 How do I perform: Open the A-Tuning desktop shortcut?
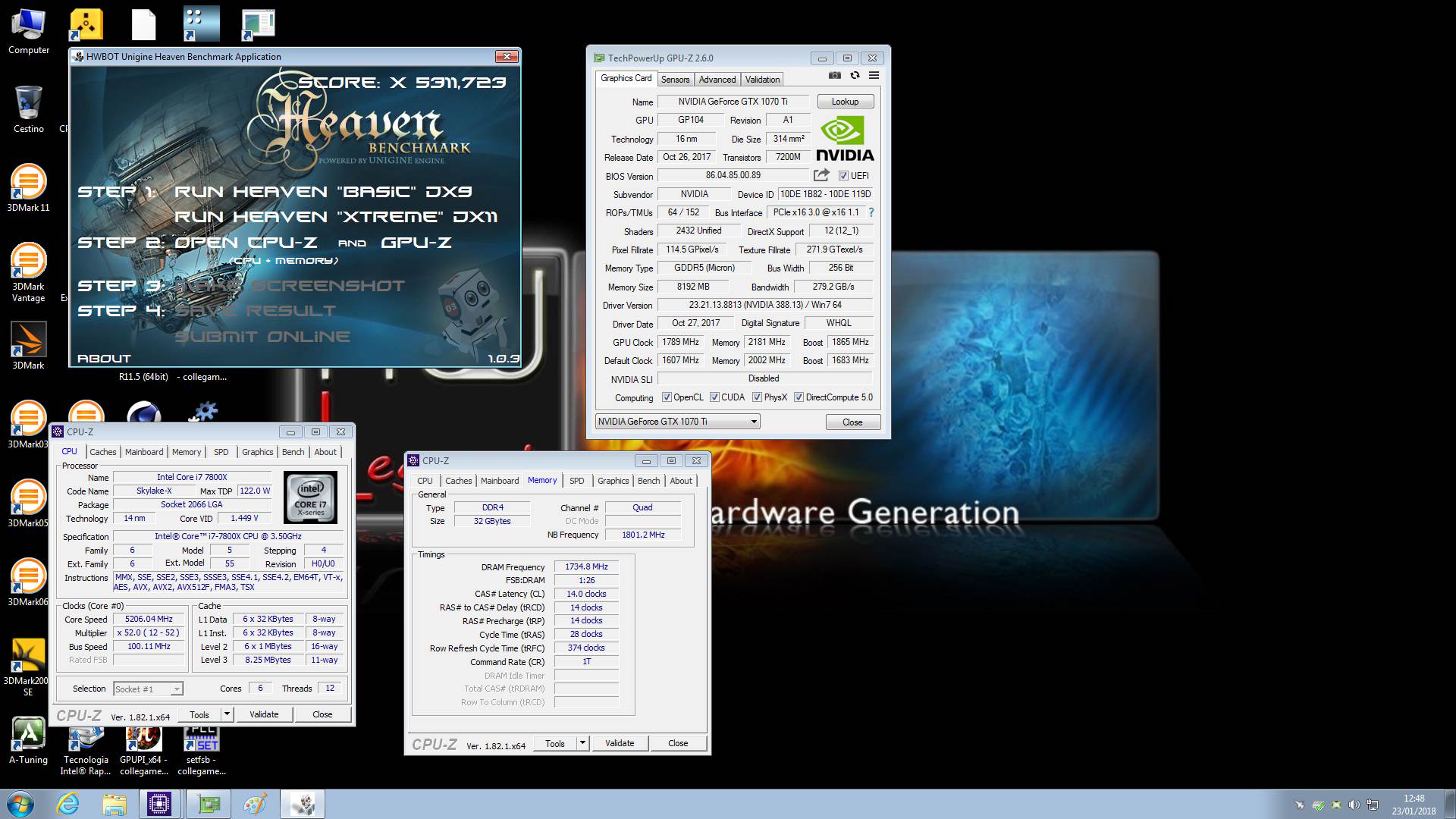[x=28, y=740]
